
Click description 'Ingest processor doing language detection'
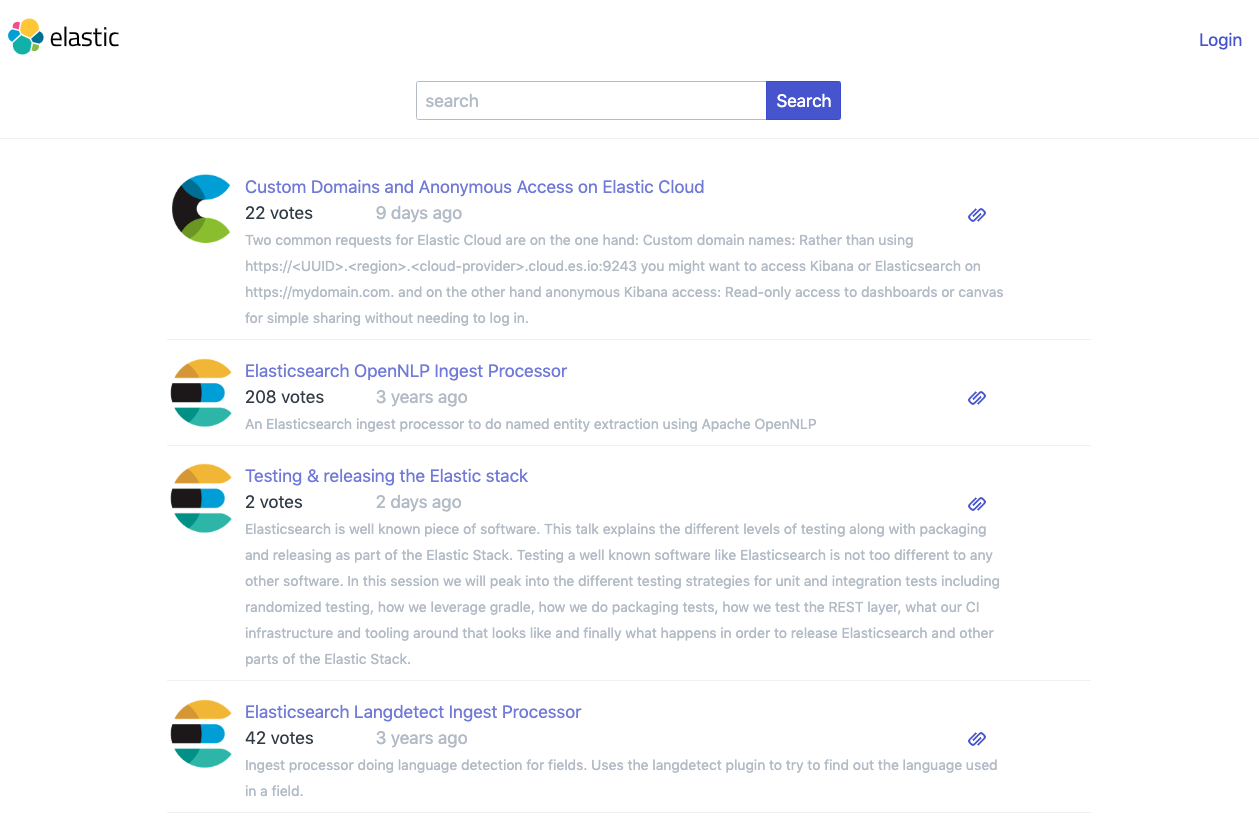(x=621, y=778)
